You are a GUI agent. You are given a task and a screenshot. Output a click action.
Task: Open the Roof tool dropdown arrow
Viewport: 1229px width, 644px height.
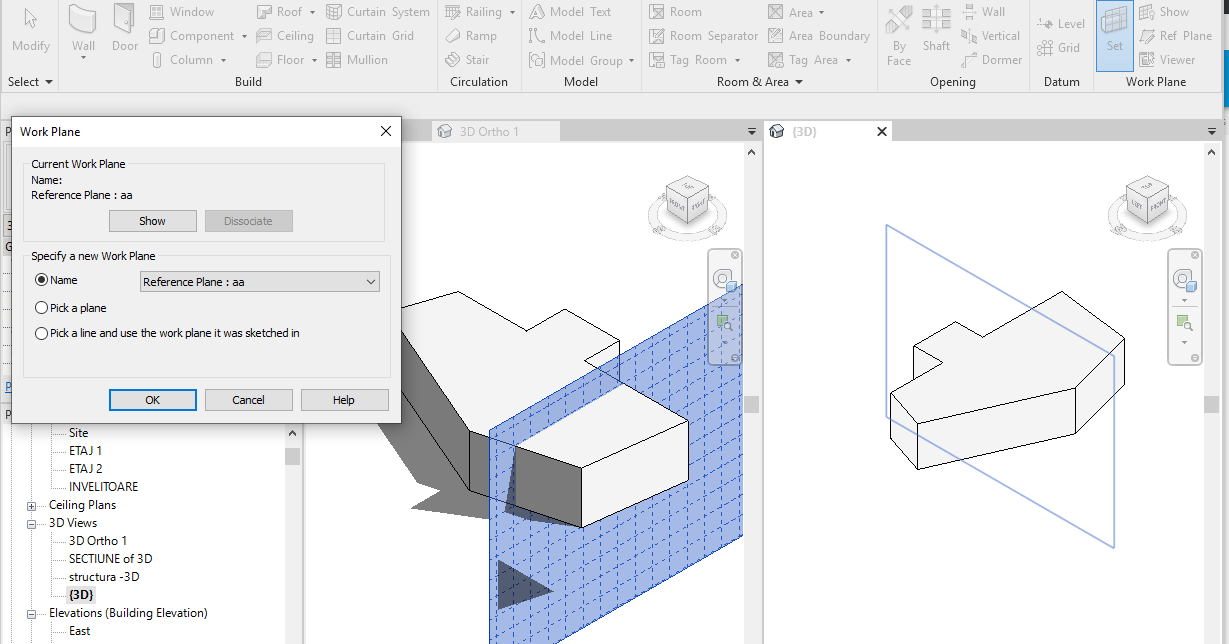click(x=310, y=11)
